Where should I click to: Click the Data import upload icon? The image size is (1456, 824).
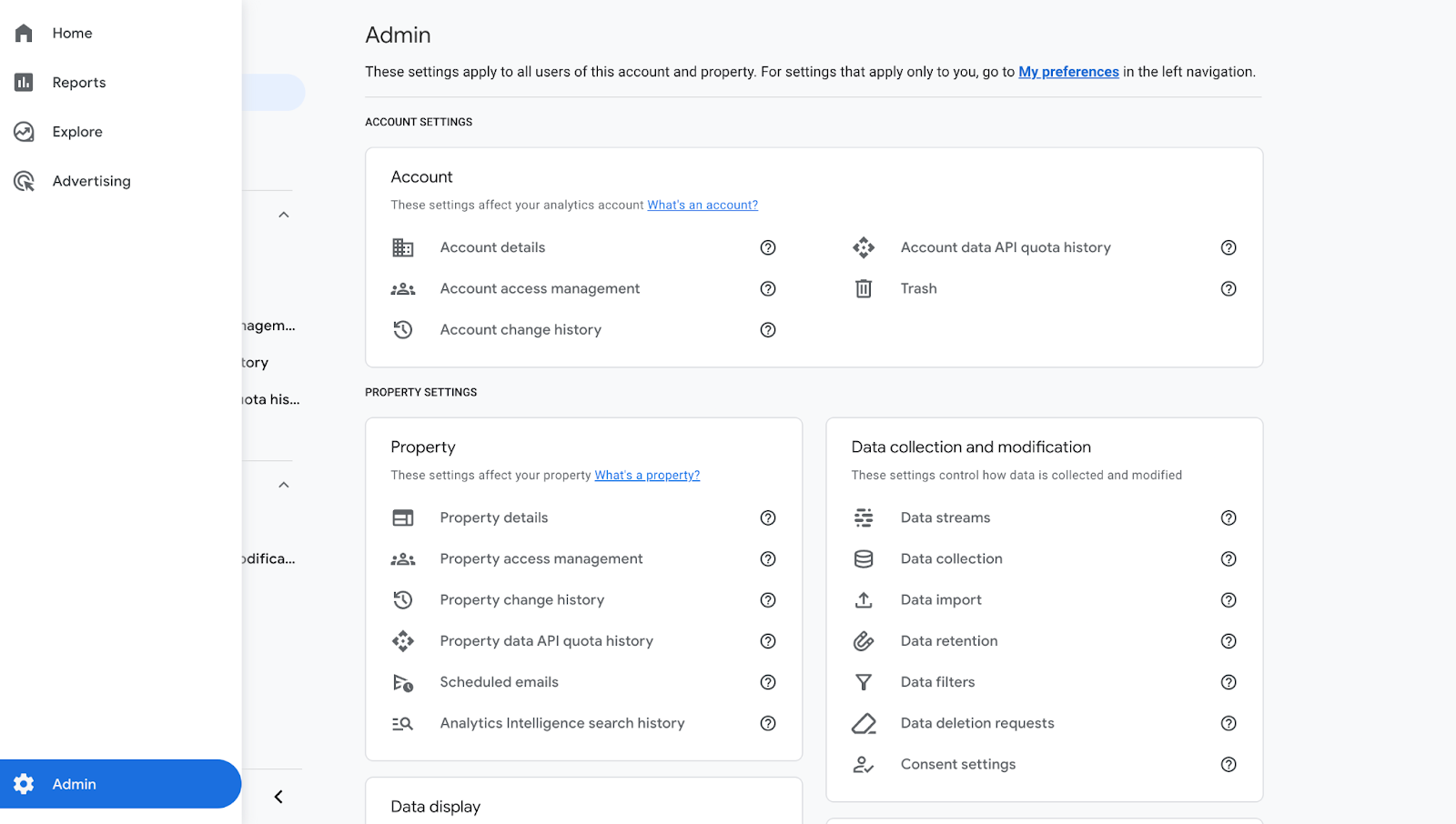(864, 600)
